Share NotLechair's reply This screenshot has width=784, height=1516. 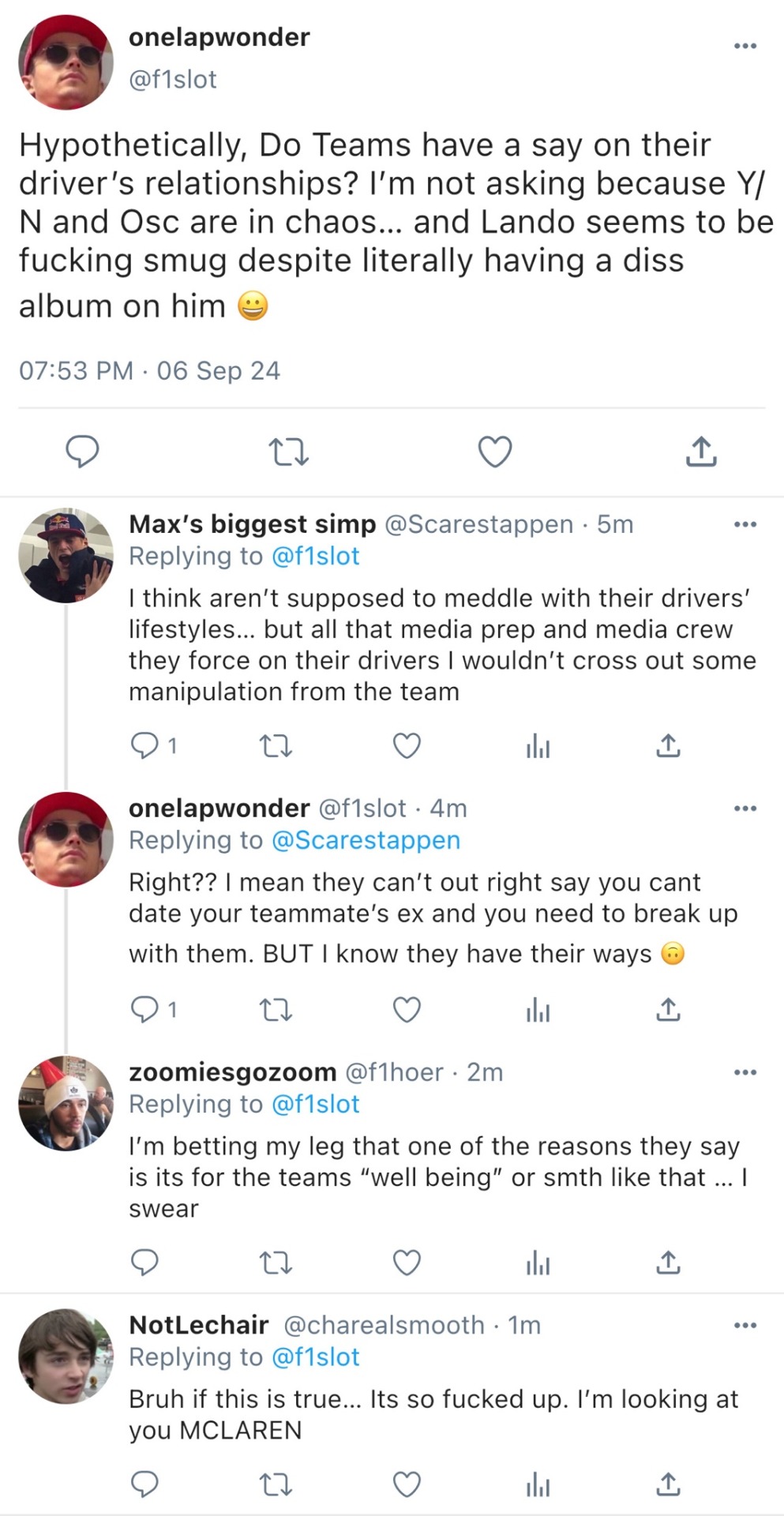pyautogui.click(x=668, y=1484)
